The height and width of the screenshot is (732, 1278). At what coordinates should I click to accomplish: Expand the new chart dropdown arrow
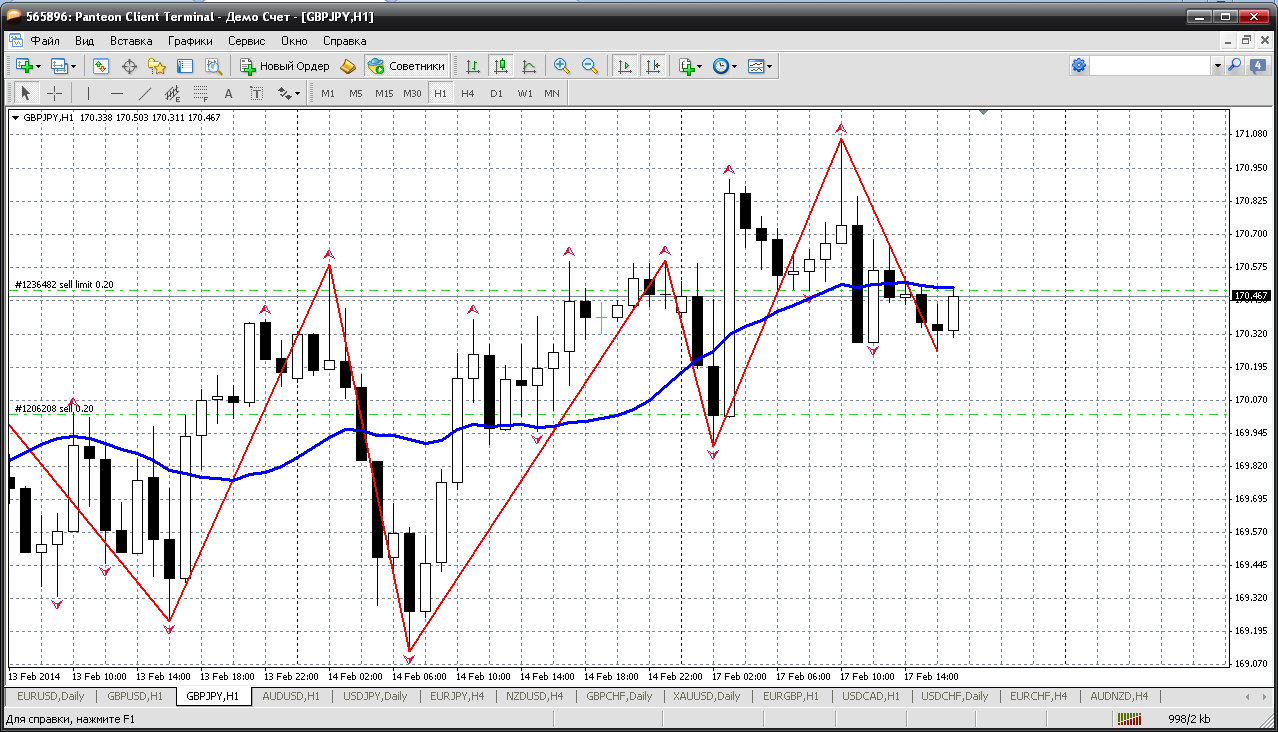click(x=38, y=66)
